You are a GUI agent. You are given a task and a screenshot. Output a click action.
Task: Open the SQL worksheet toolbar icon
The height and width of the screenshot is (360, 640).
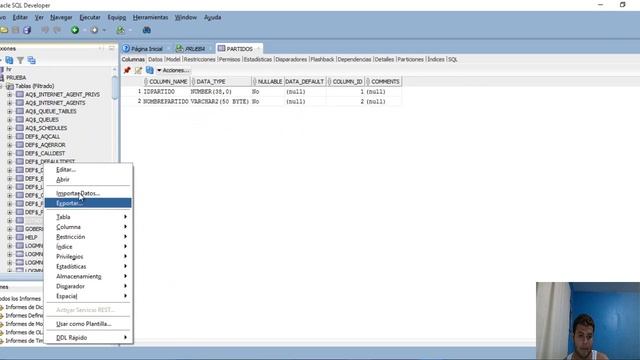point(120,30)
